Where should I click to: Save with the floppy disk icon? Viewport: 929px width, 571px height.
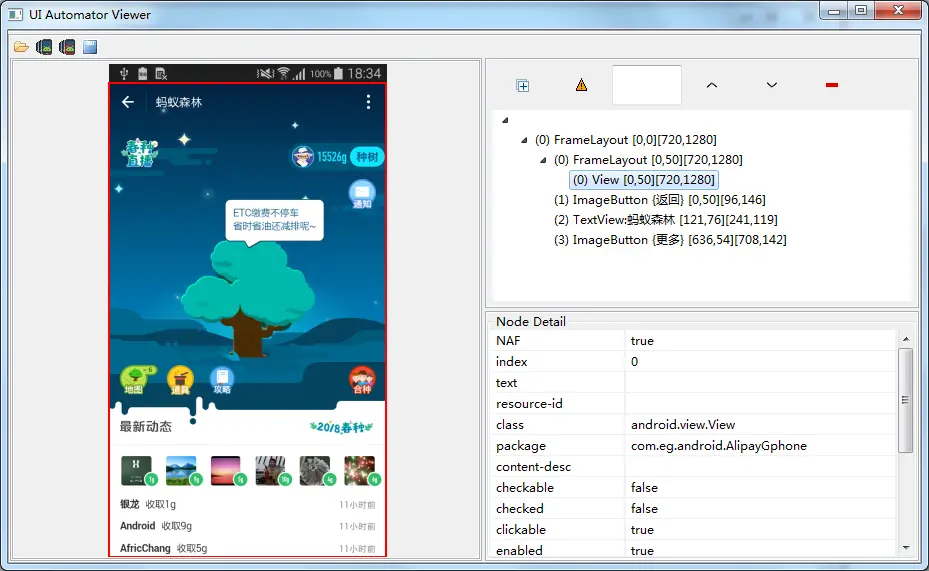coord(90,47)
